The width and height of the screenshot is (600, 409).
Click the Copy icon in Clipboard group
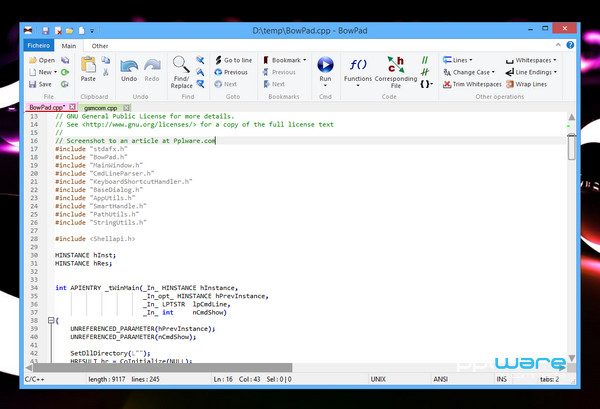click(106, 60)
